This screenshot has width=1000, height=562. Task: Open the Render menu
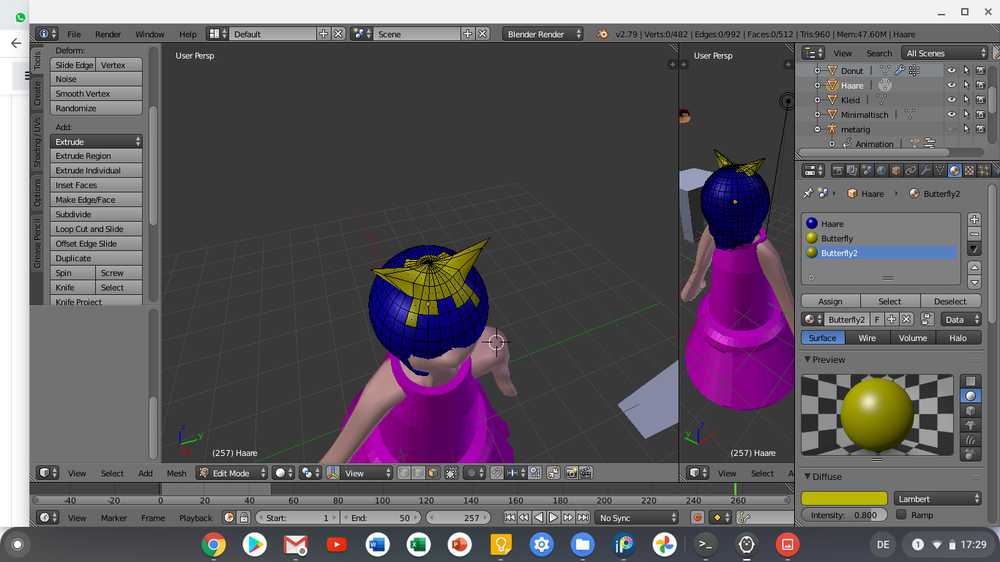coord(108,34)
